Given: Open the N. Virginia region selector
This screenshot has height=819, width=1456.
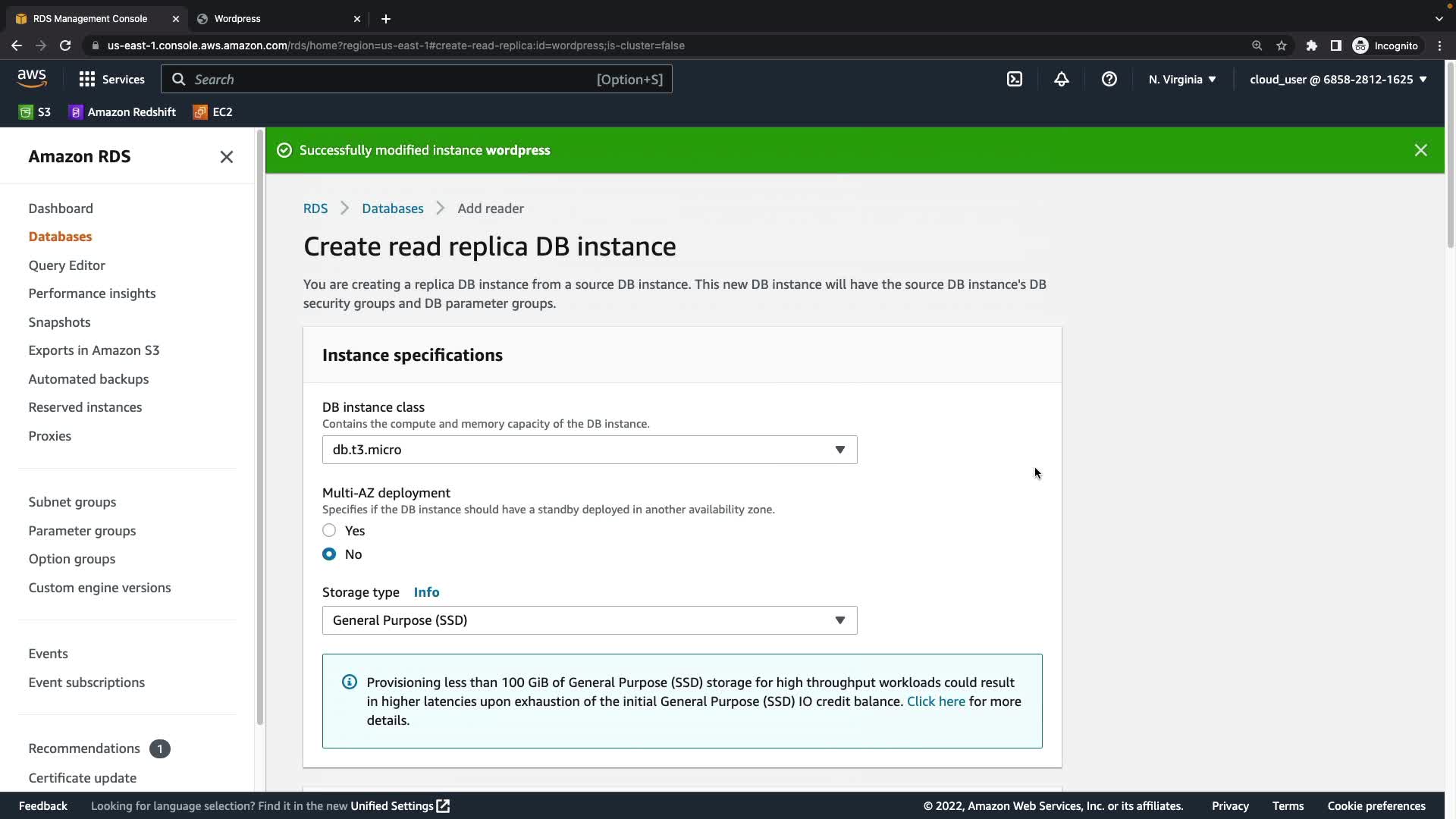Looking at the screenshot, I should point(1181,79).
